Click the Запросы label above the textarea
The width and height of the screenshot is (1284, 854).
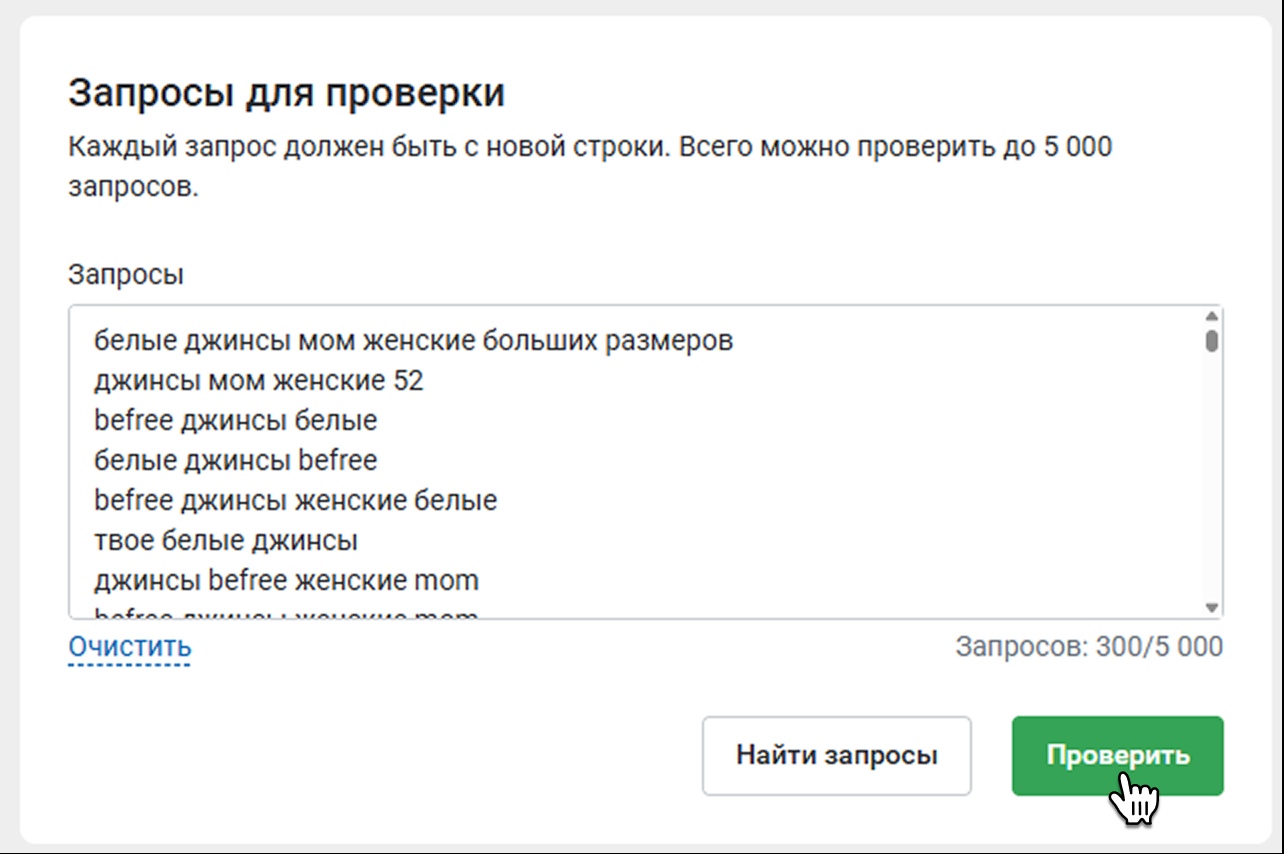(125, 275)
